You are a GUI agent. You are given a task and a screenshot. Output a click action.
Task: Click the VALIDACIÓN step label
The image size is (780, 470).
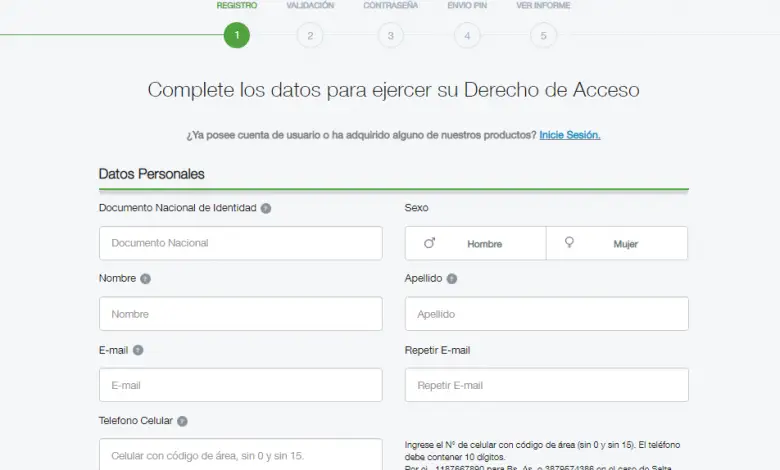click(x=310, y=5)
